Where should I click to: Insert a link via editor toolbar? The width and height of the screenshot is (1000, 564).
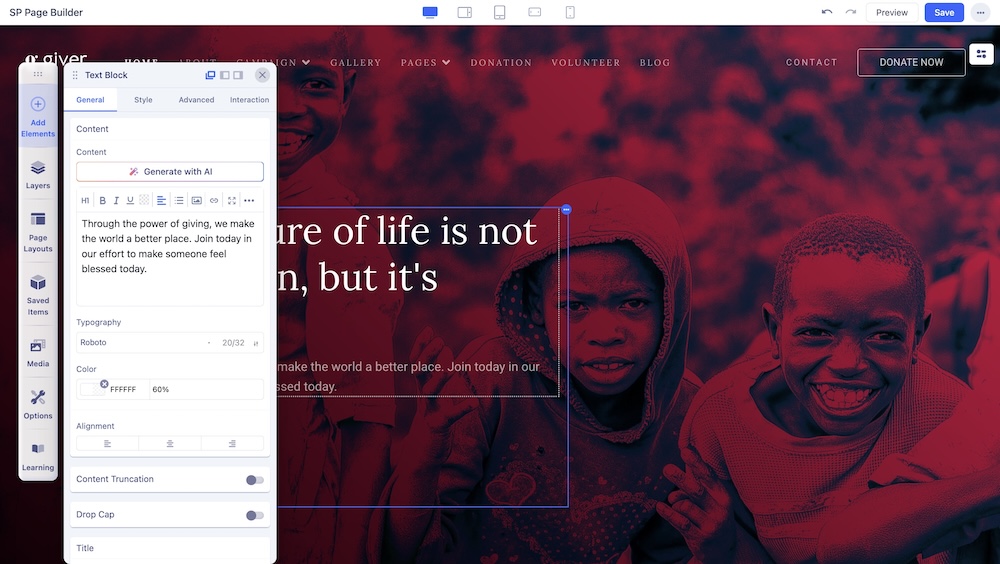coord(214,200)
